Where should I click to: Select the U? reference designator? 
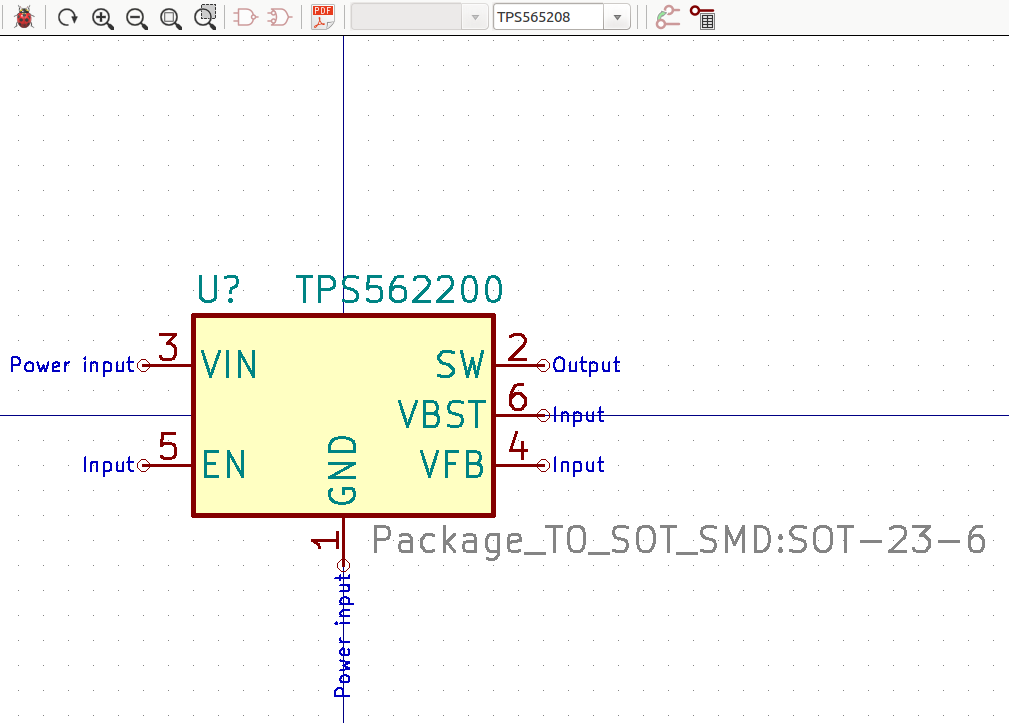coord(219,291)
